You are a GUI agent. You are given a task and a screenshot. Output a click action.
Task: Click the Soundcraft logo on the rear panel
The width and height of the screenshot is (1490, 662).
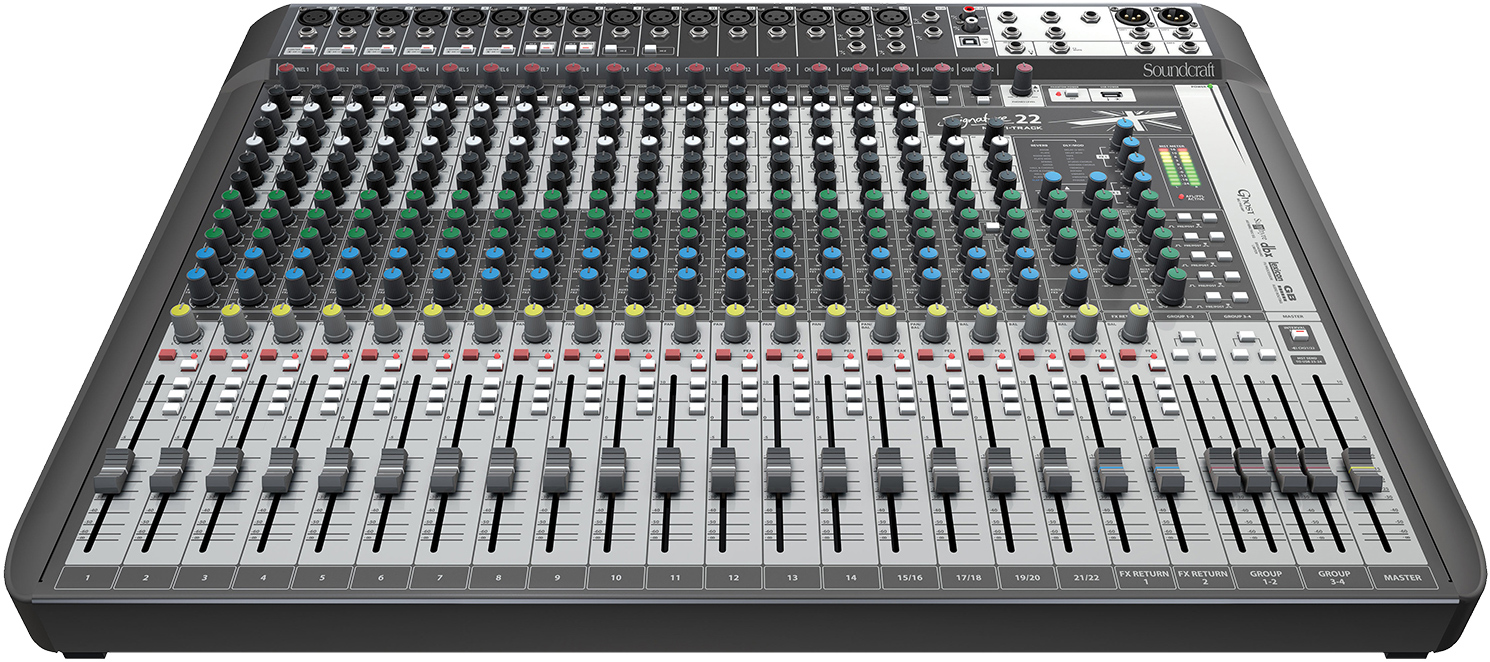(1179, 69)
